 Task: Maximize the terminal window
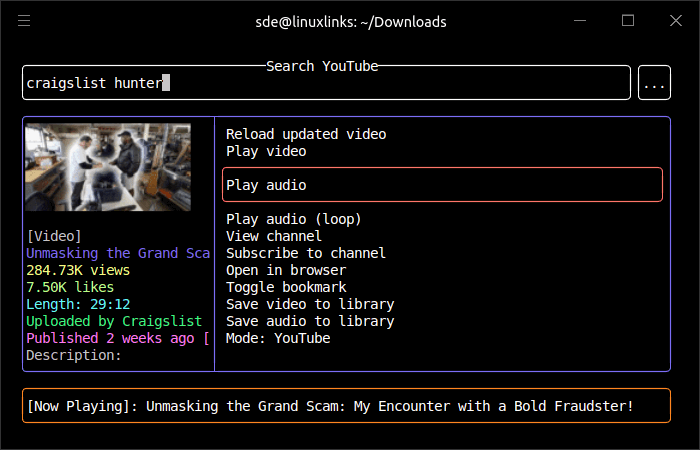point(628,21)
